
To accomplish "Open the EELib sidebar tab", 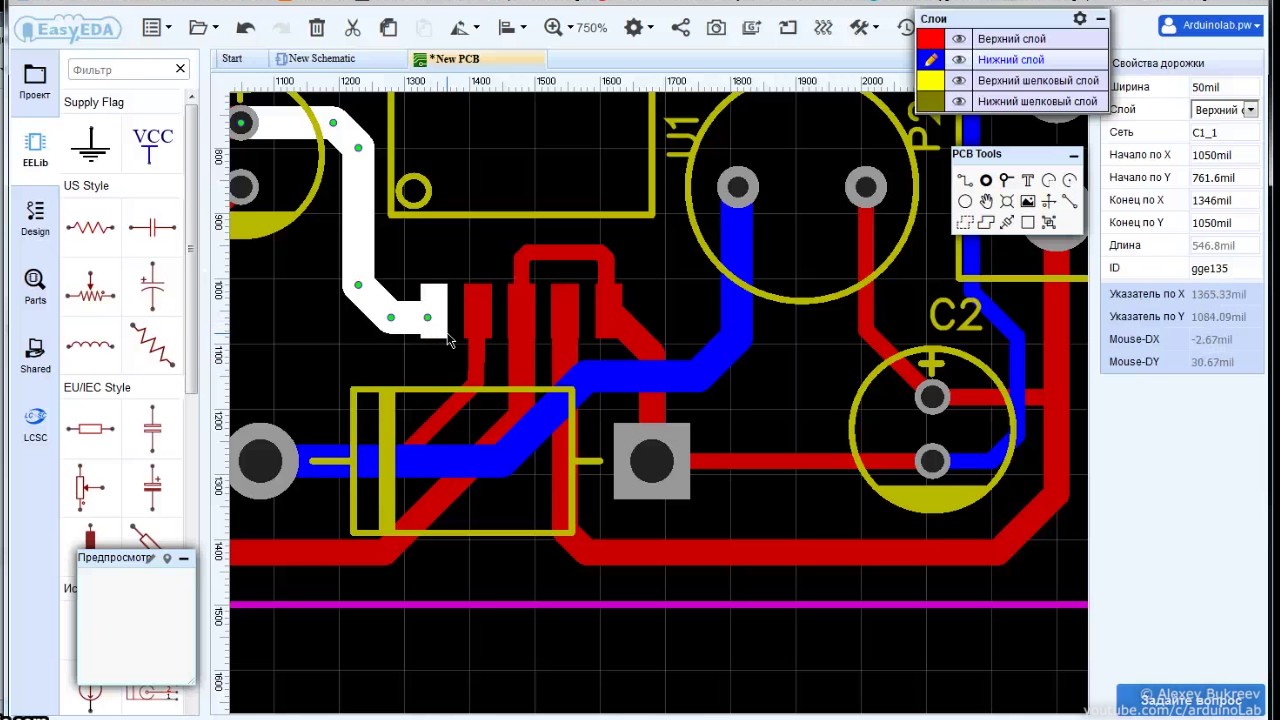I will [x=35, y=150].
